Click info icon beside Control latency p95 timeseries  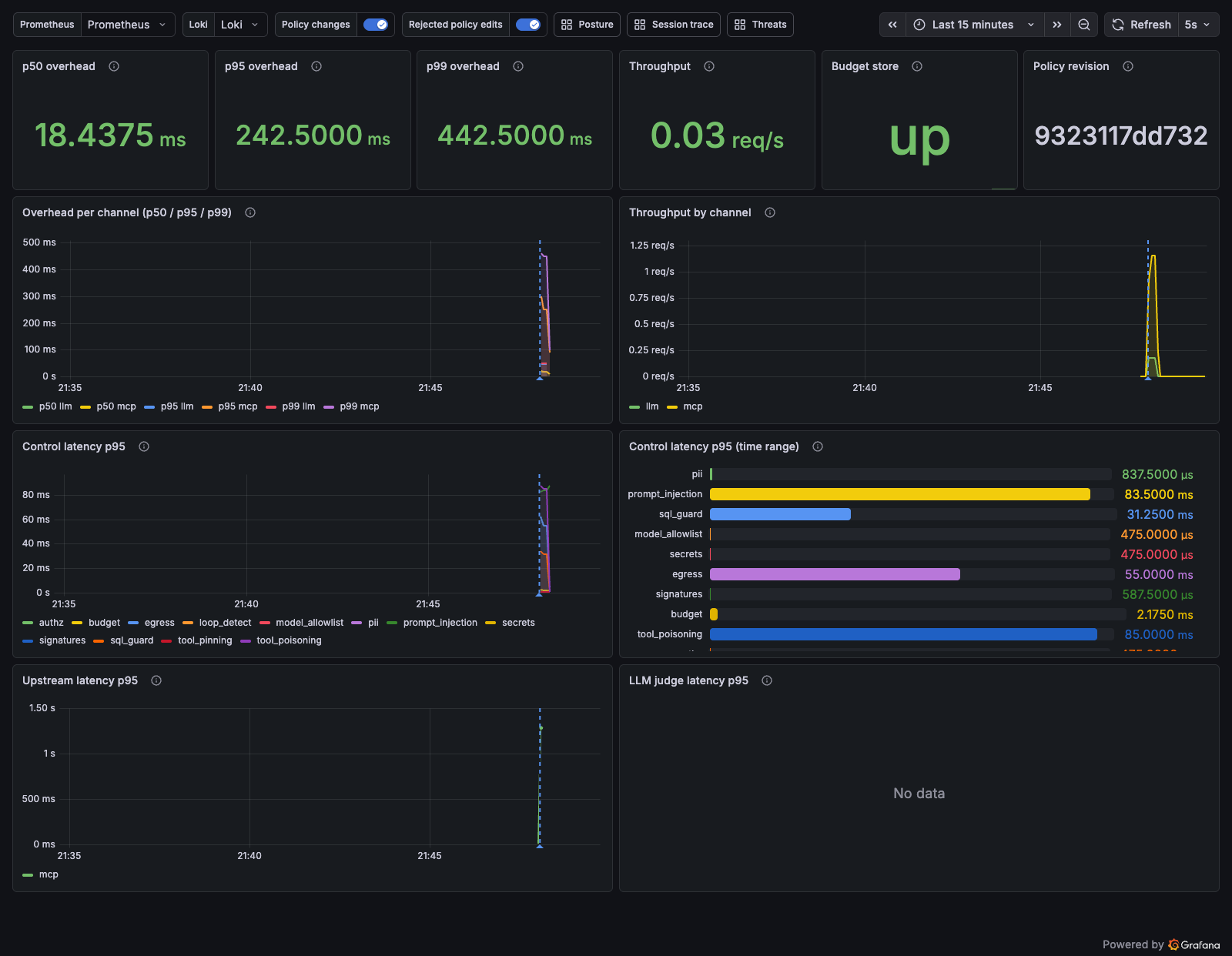144,446
